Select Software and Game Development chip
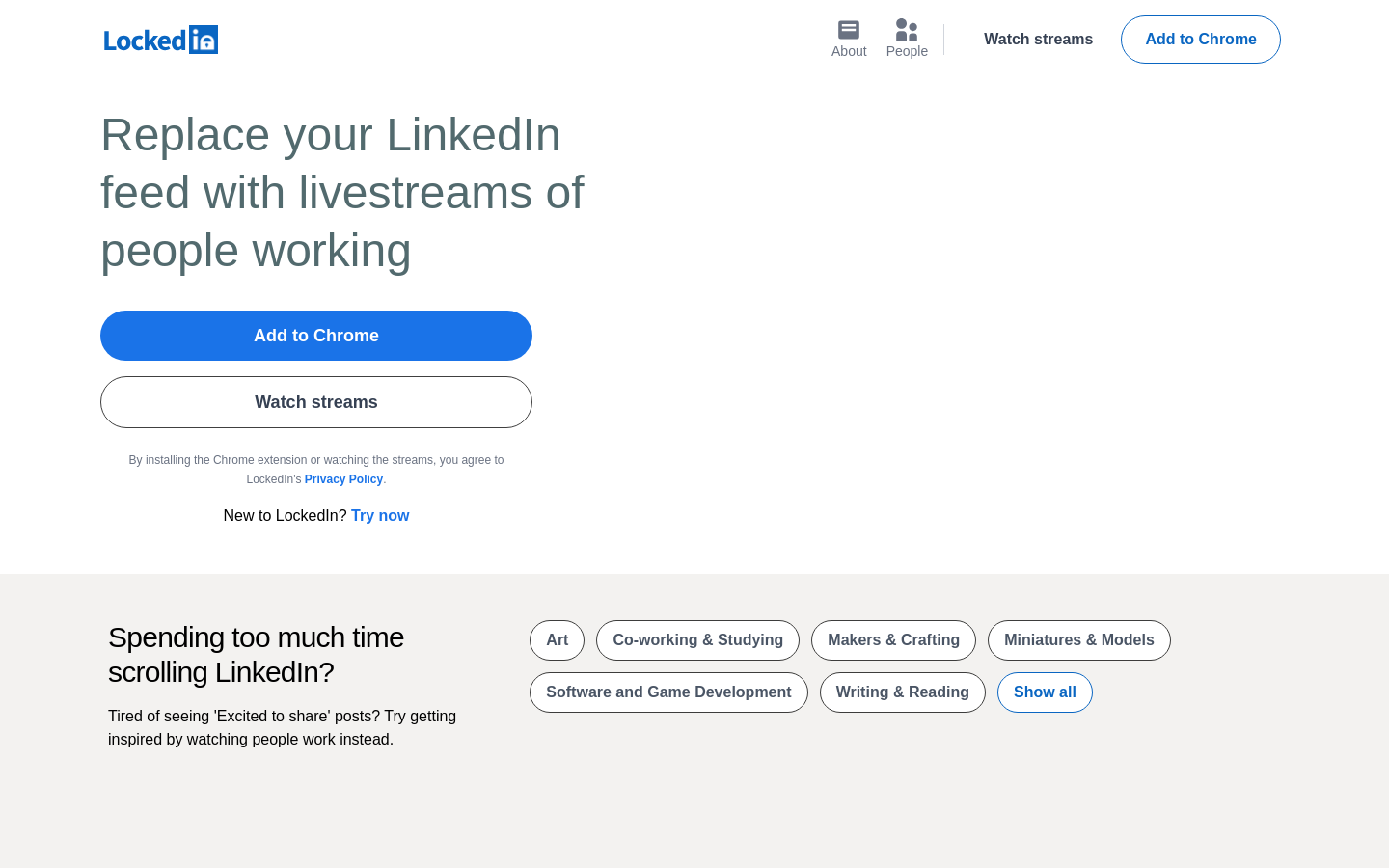The image size is (1389, 868). (668, 692)
